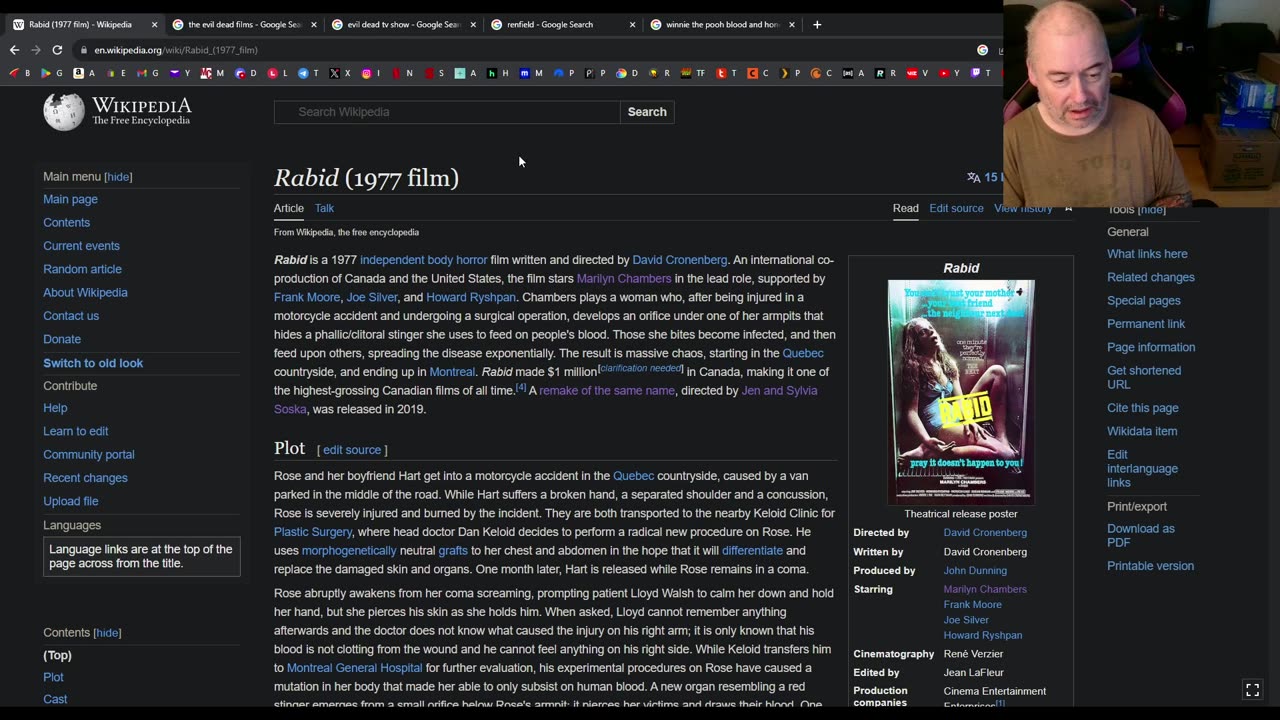The image size is (1280, 720).
Task: Open the Plex bookmark
Action: point(790,73)
